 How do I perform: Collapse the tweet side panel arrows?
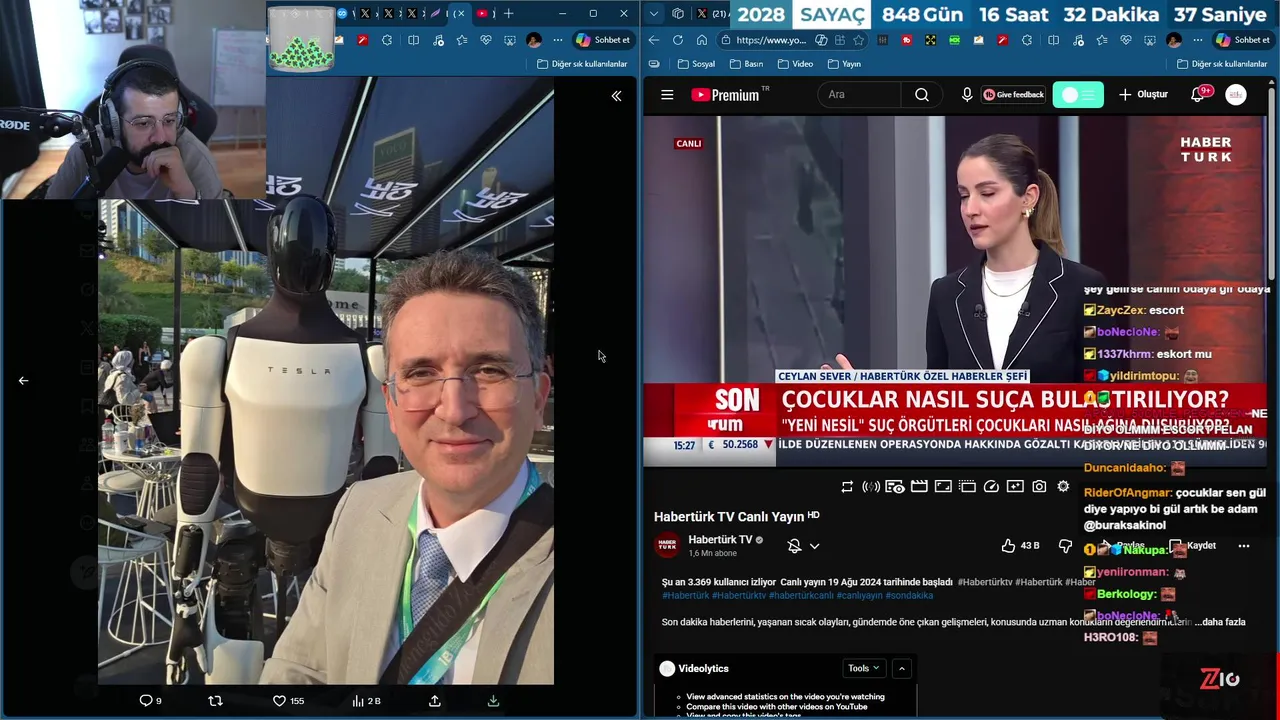(x=616, y=96)
